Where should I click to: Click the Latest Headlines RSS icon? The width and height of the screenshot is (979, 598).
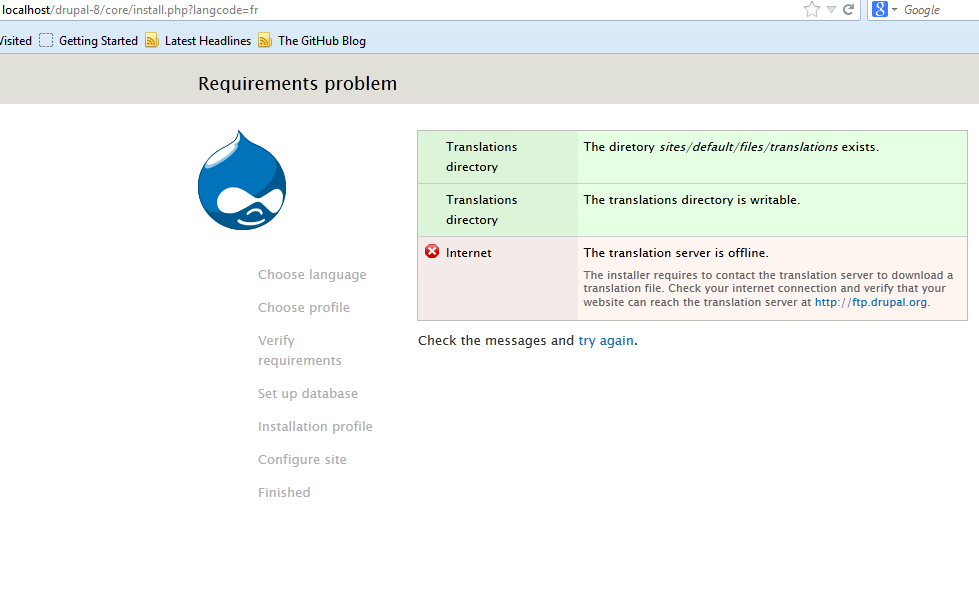(152, 41)
